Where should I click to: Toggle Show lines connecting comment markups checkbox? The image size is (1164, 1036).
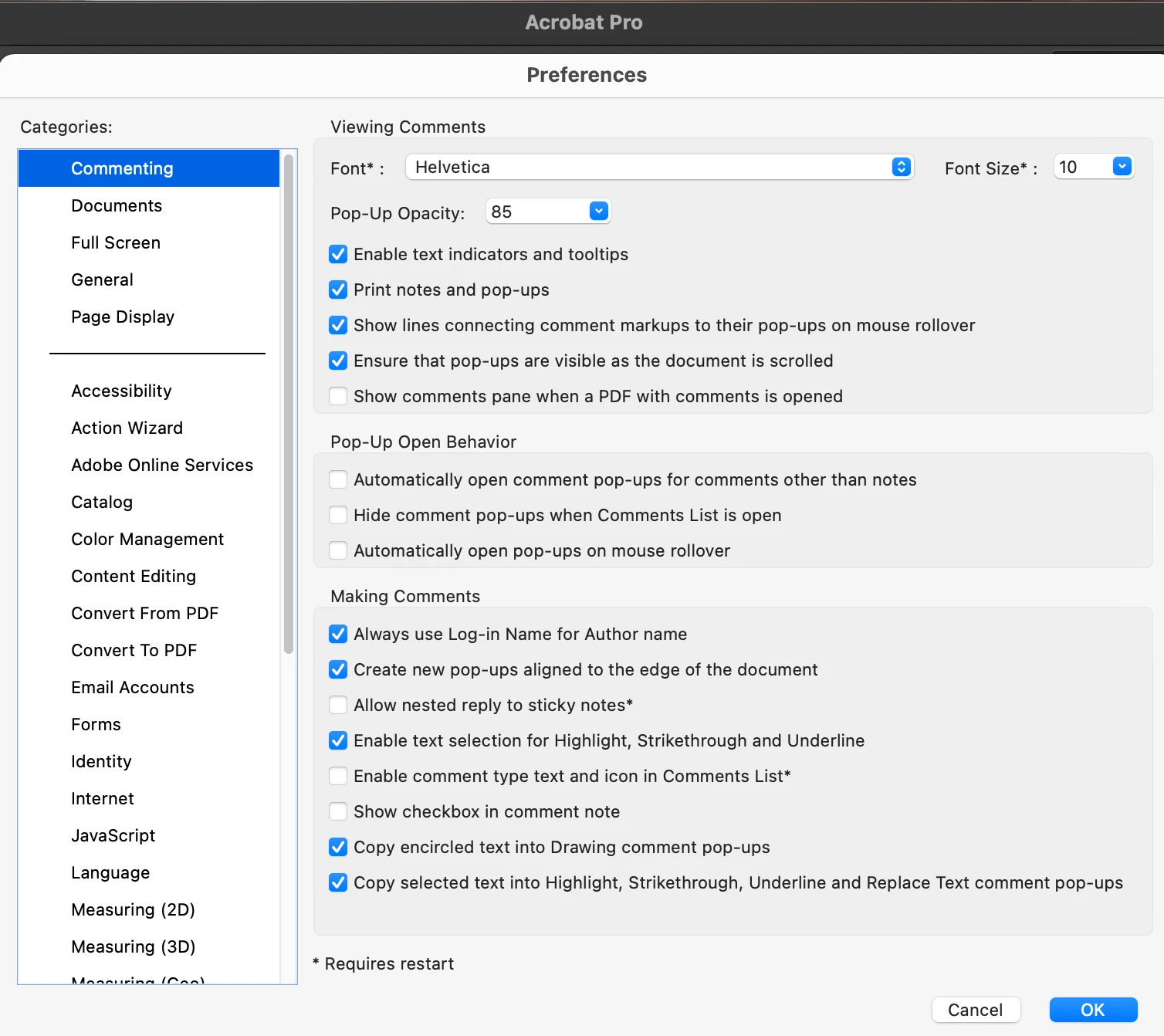(338, 325)
